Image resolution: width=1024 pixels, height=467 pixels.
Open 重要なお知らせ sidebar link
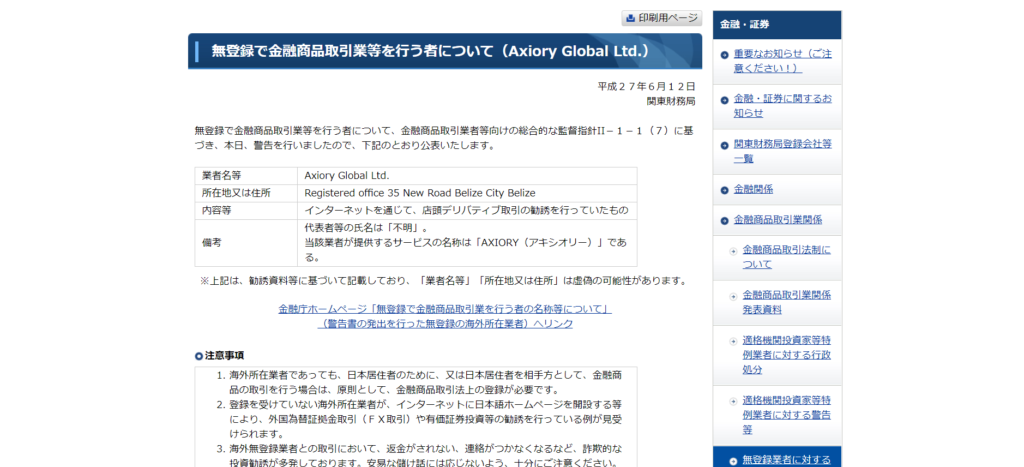pyautogui.click(x=782, y=61)
